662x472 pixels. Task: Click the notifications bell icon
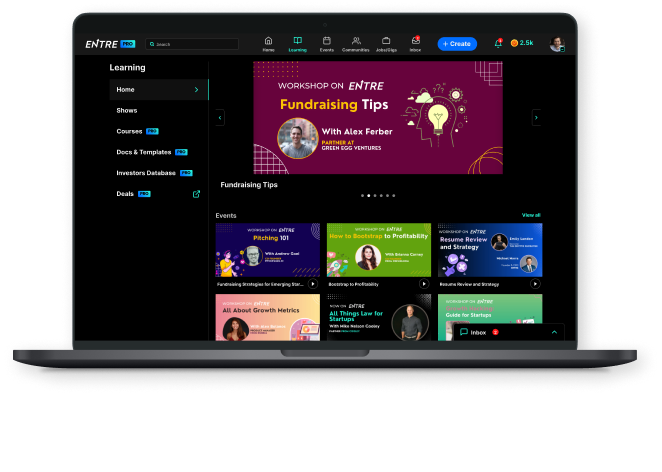pos(498,44)
